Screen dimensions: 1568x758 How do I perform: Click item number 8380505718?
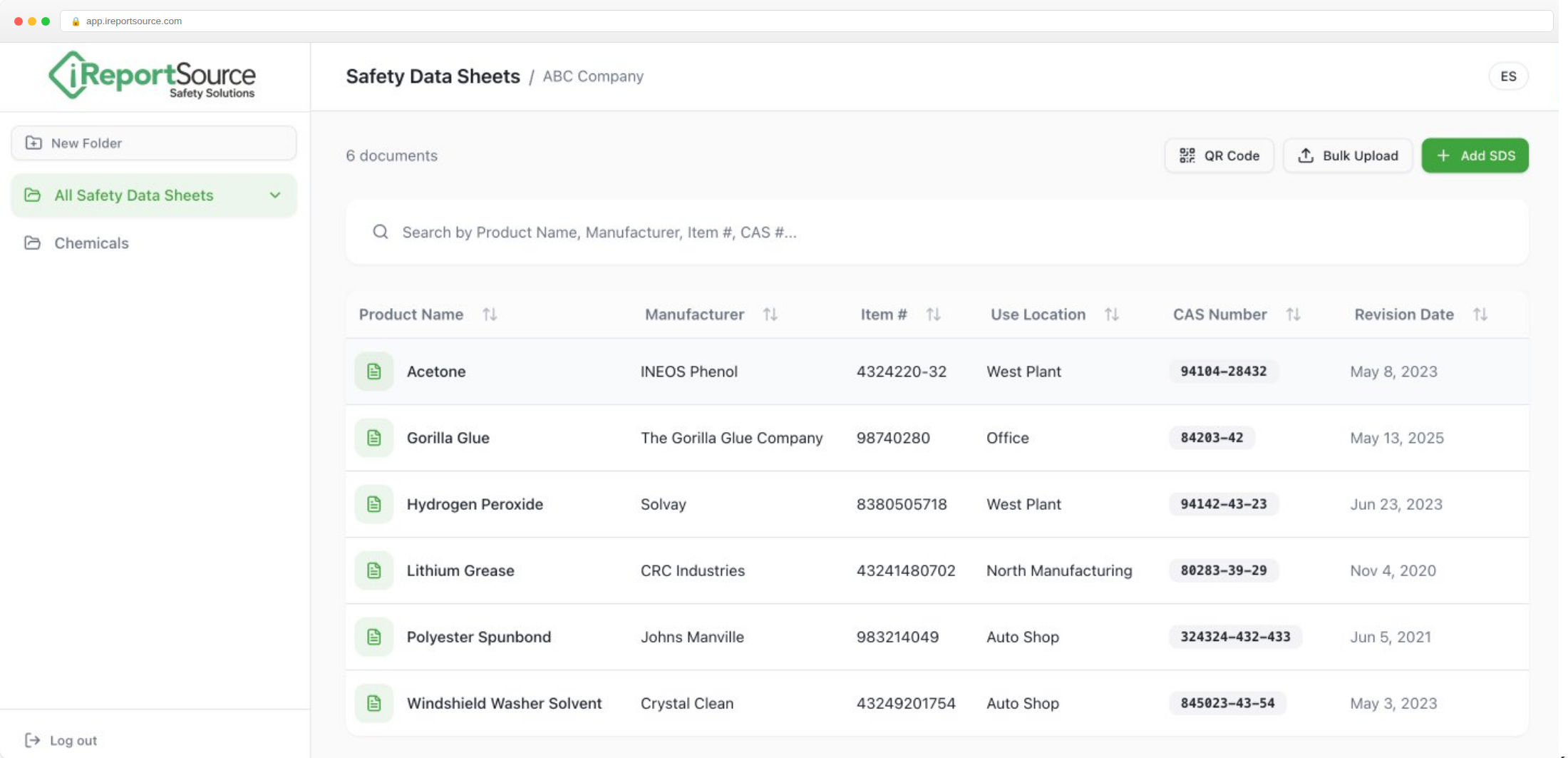[901, 503]
